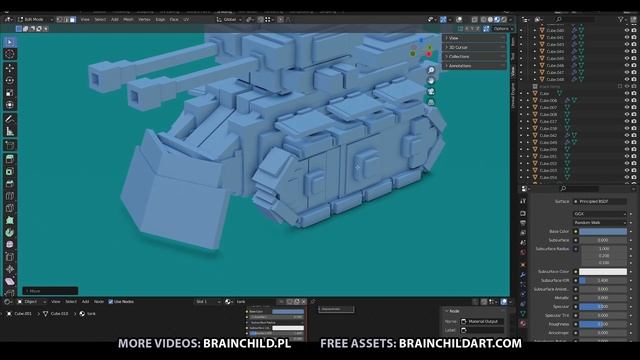Select the Transform tool in toolbar
This screenshot has width=640, height=360.
point(10,105)
